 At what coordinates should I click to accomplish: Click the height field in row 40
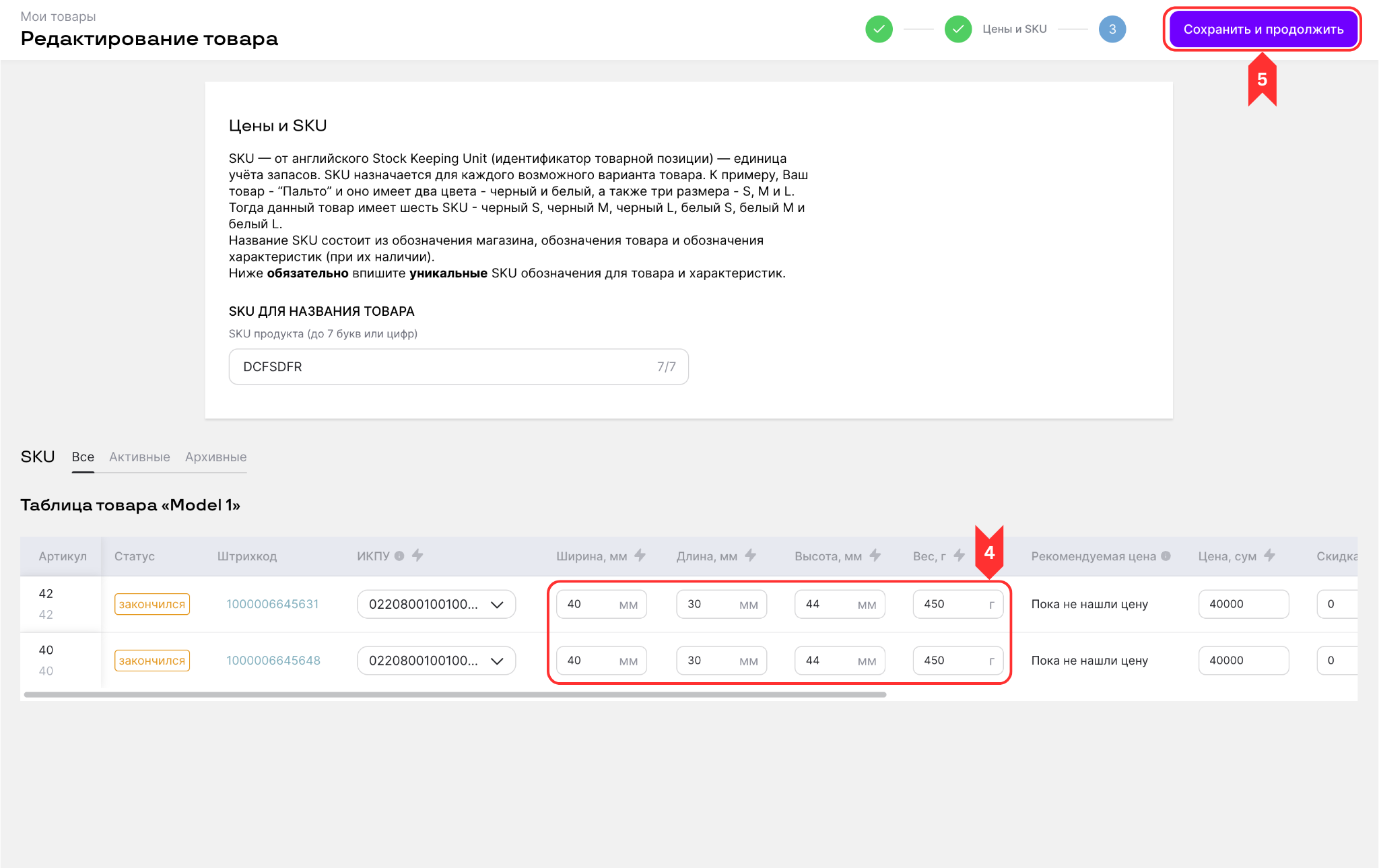[x=840, y=661]
